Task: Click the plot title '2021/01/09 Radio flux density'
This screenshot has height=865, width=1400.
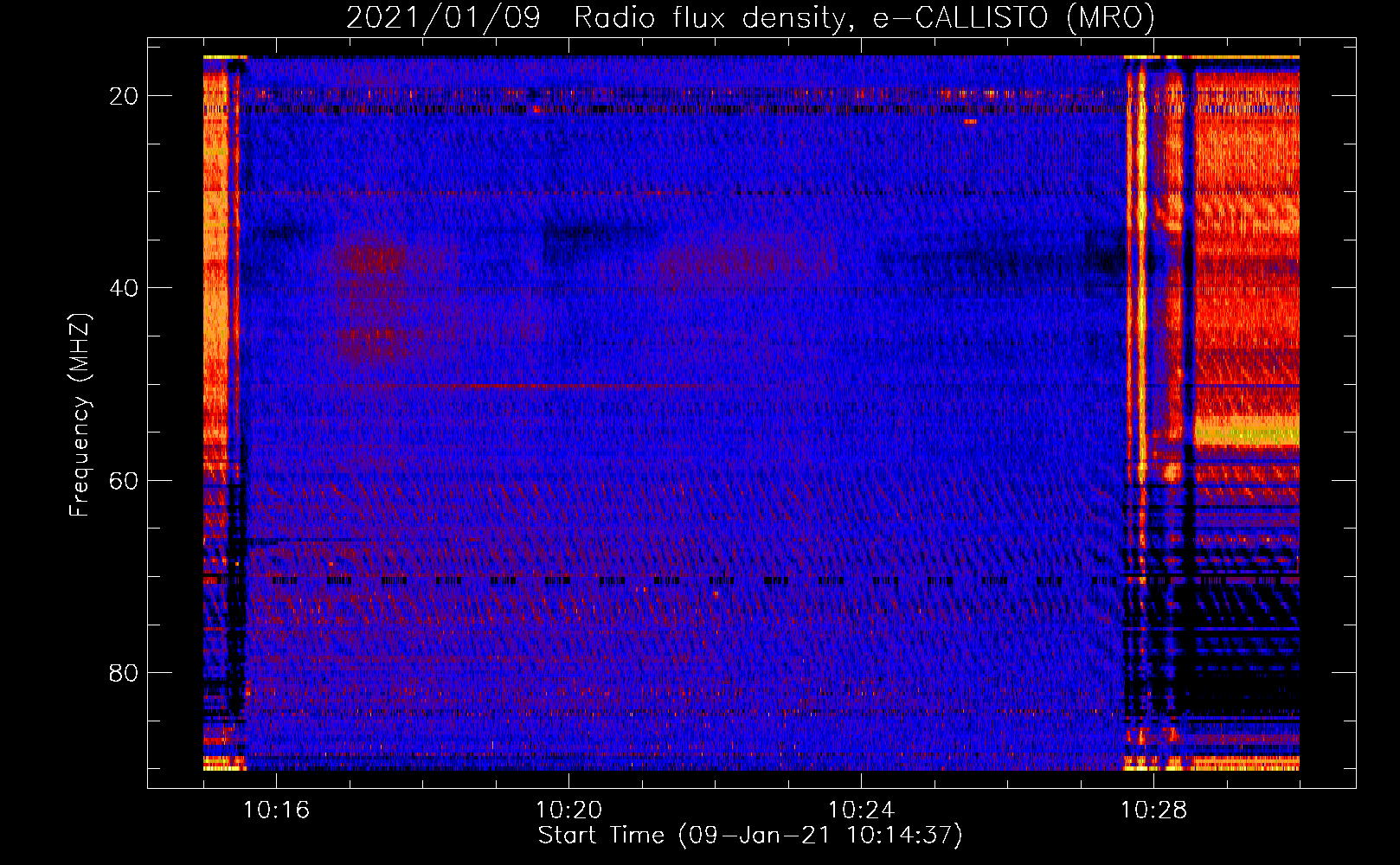Action: point(750,17)
